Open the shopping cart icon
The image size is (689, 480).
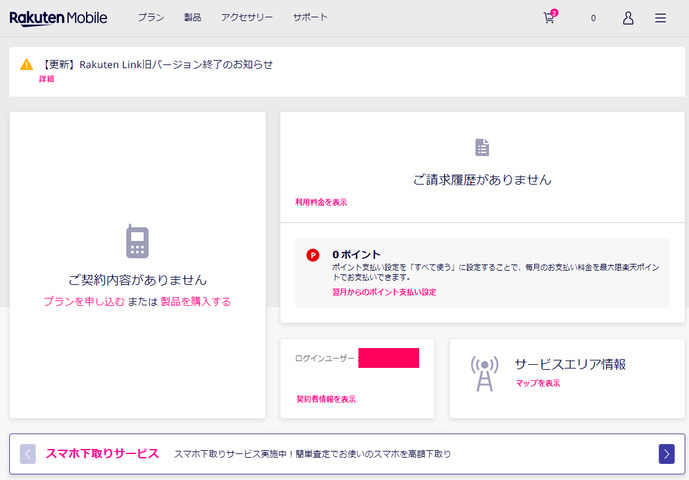pos(549,18)
